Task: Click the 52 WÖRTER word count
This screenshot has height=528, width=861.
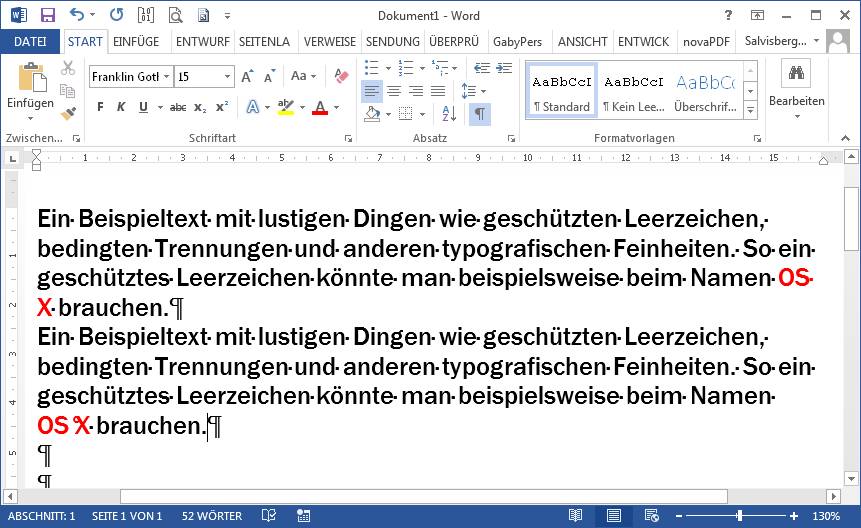Action: click(x=212, y=516)
